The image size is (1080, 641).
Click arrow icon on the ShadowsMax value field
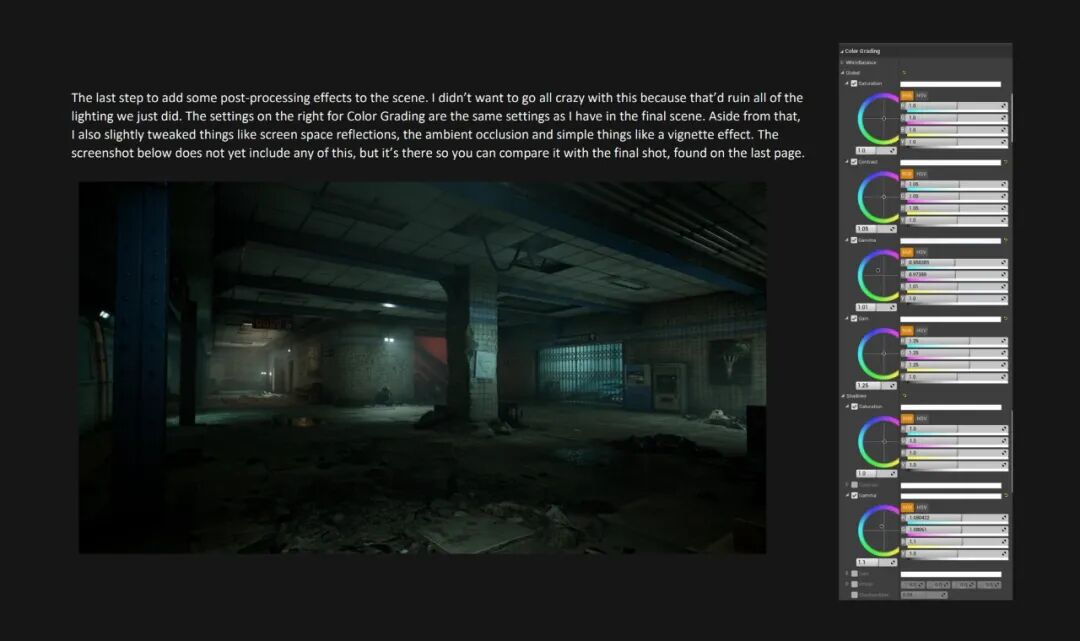943,595
